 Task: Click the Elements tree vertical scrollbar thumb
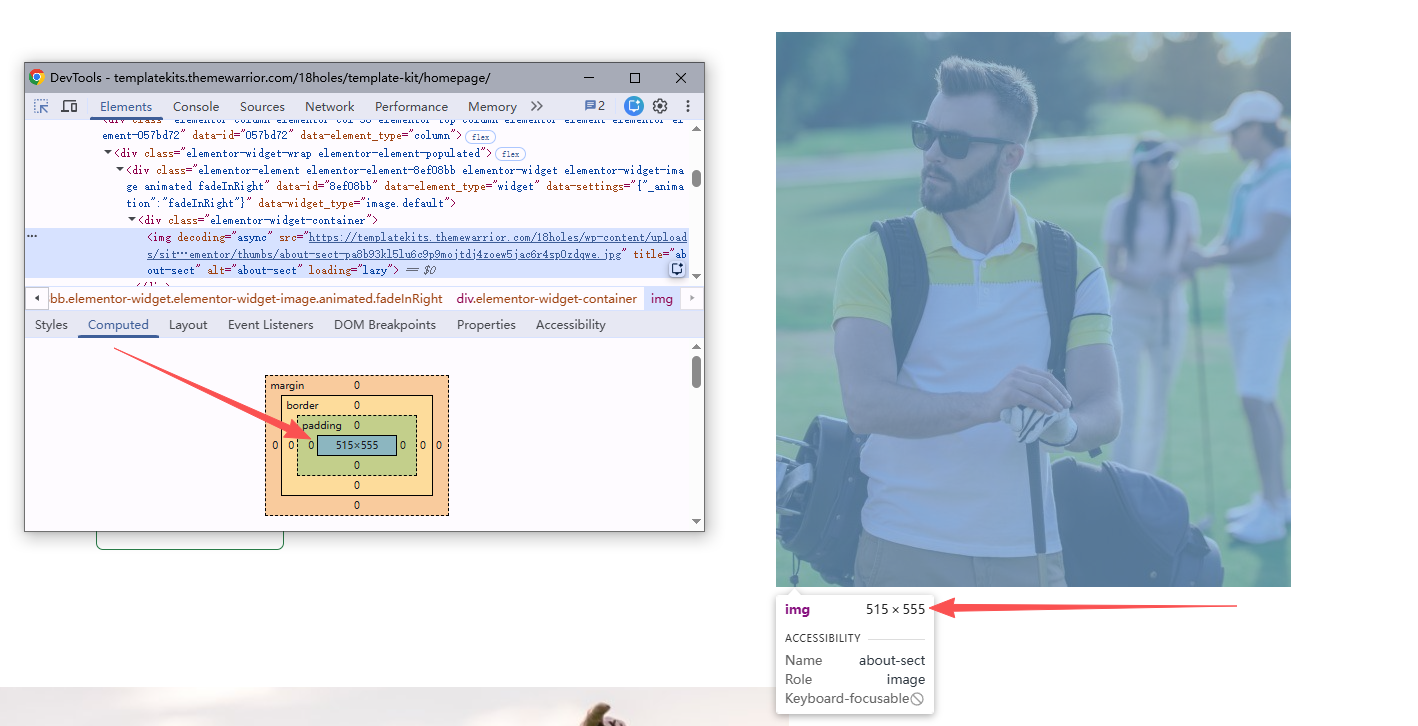click(x=696, y=178)
